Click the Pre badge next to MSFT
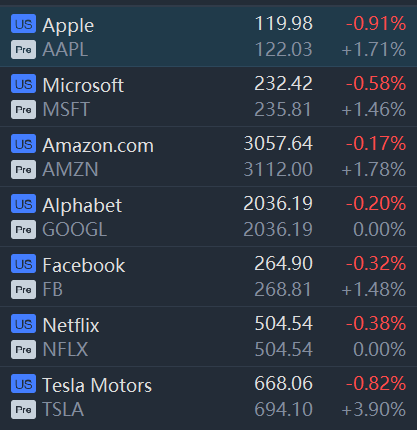Viewport: 417px width, 430px height. (23, 110)
